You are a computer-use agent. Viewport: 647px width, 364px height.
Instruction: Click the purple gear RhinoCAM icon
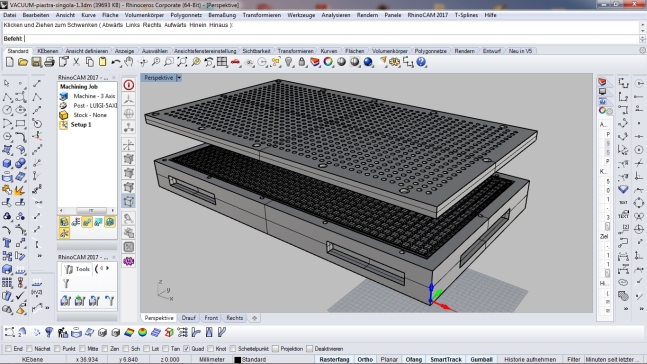pyautogui.click(x=129, y=261)
